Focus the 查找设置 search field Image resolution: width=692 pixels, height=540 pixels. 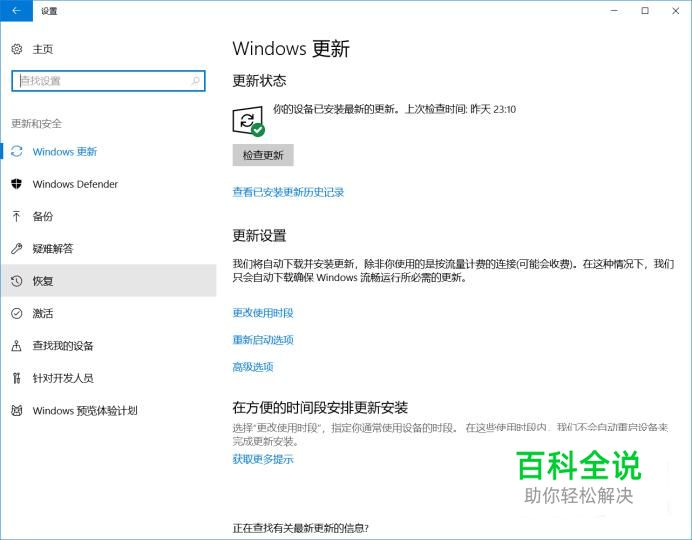coord(108,81)
